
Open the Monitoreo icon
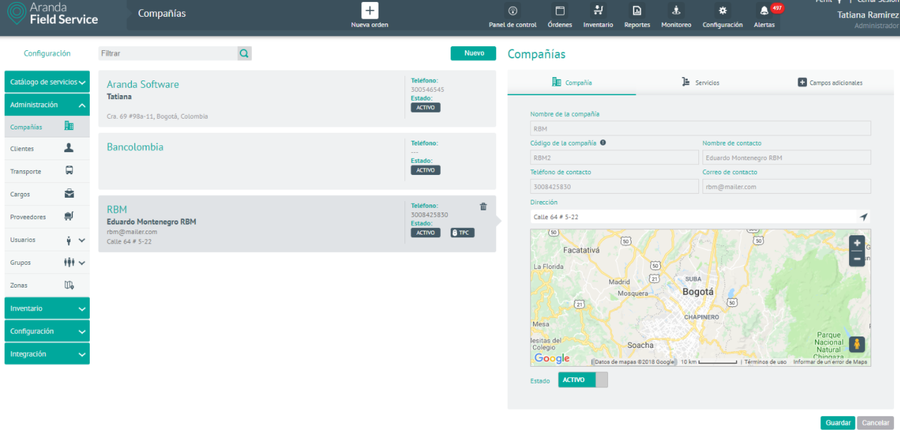point(676,11)
